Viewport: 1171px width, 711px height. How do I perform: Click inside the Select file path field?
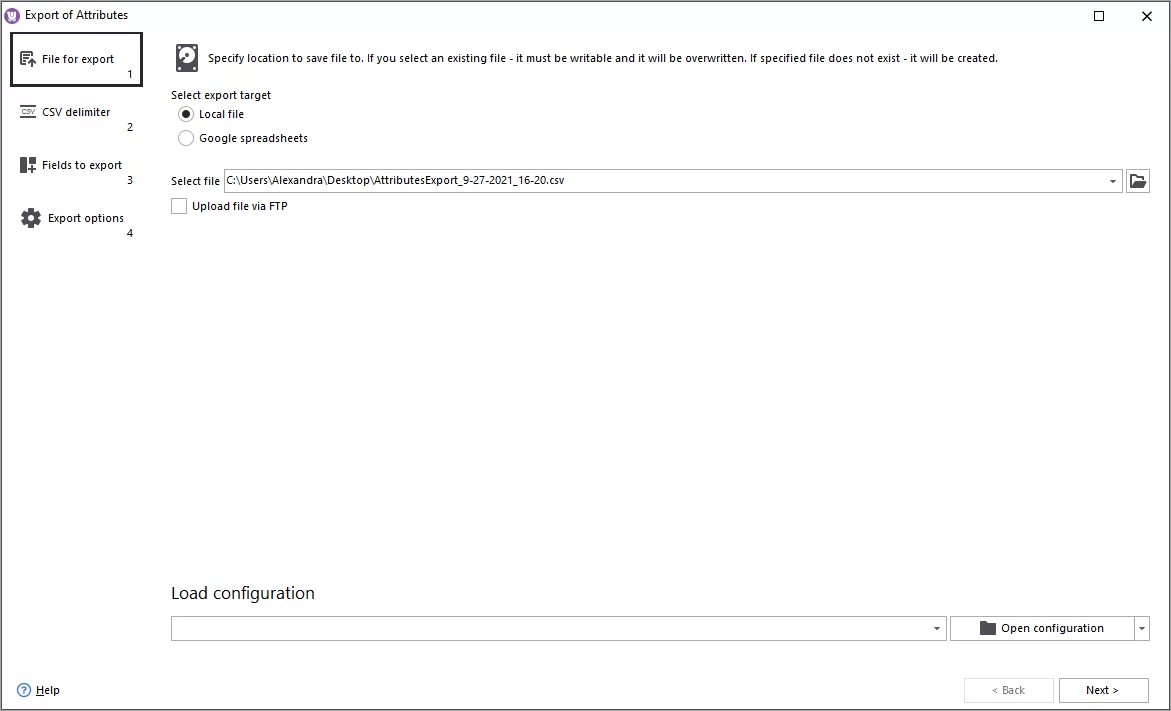coord(600,181)
